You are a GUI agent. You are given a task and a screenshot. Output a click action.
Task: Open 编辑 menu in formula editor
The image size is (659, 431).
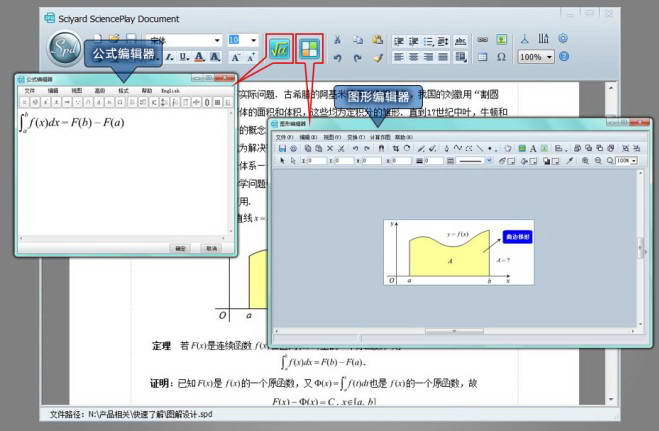[x=53, y=91]
